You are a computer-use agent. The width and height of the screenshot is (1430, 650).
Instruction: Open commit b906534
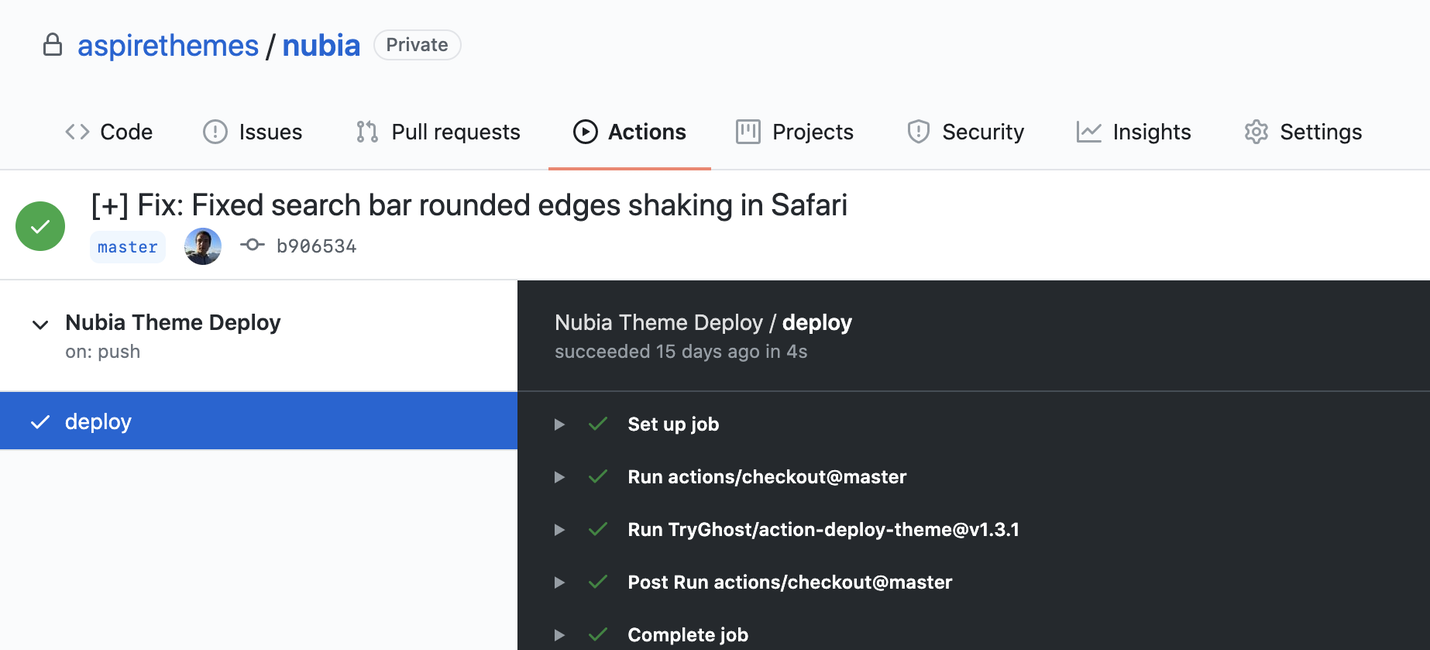coord(316,246)
